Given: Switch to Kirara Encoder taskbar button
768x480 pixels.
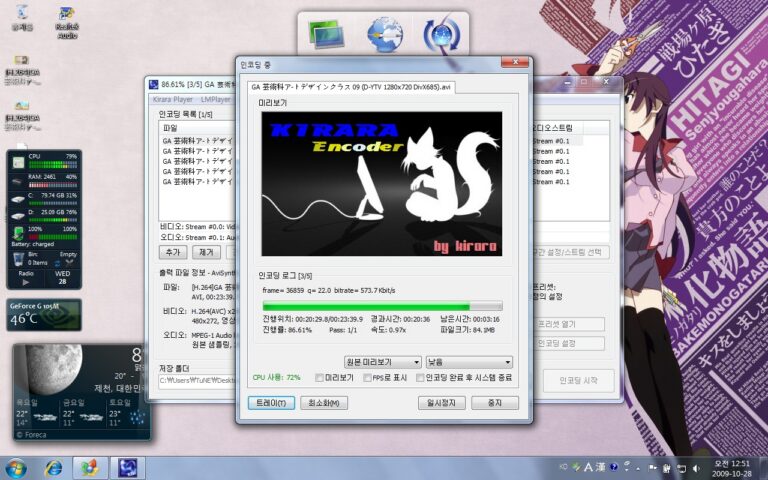Looking at the screenshot, I should (127, 468).
